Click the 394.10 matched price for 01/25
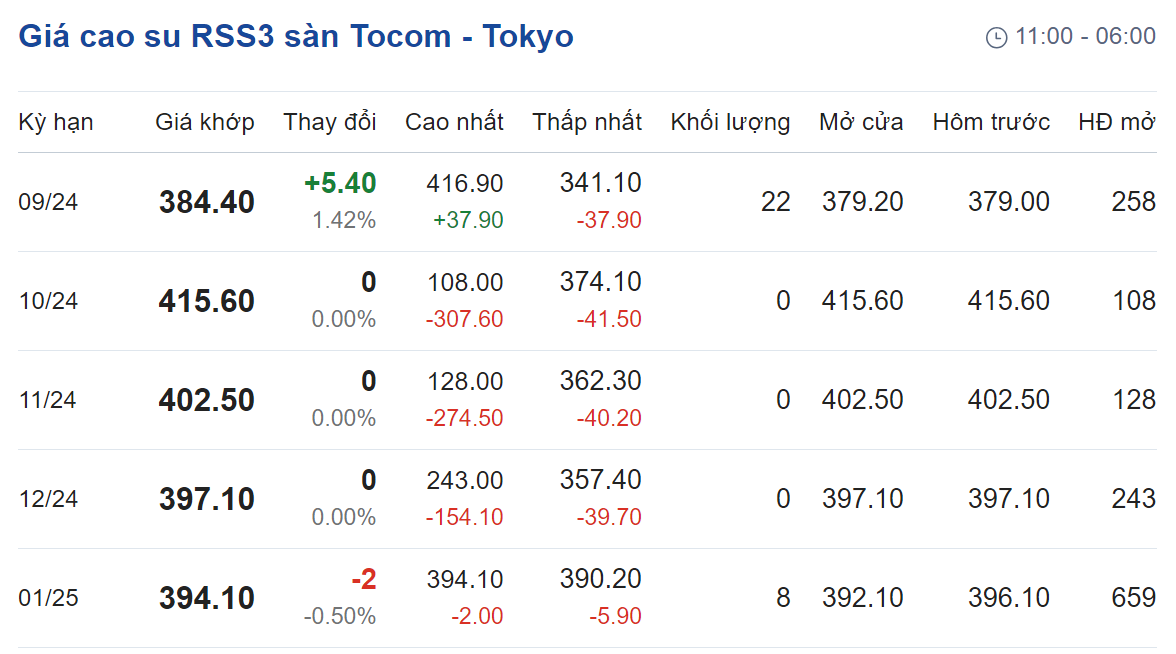This screenshot has width=1176, height=654. point(207,598)
